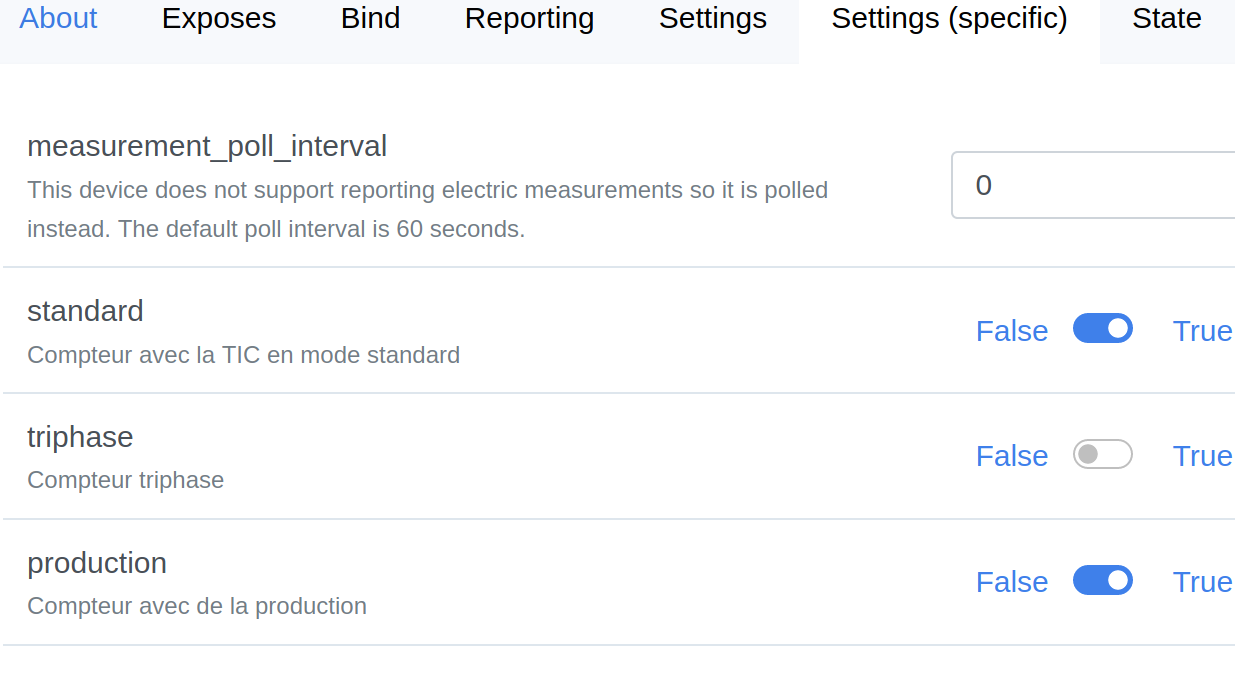
Task: Select the Settings tab
Action: pyautogui.click(x=712, y=19)
